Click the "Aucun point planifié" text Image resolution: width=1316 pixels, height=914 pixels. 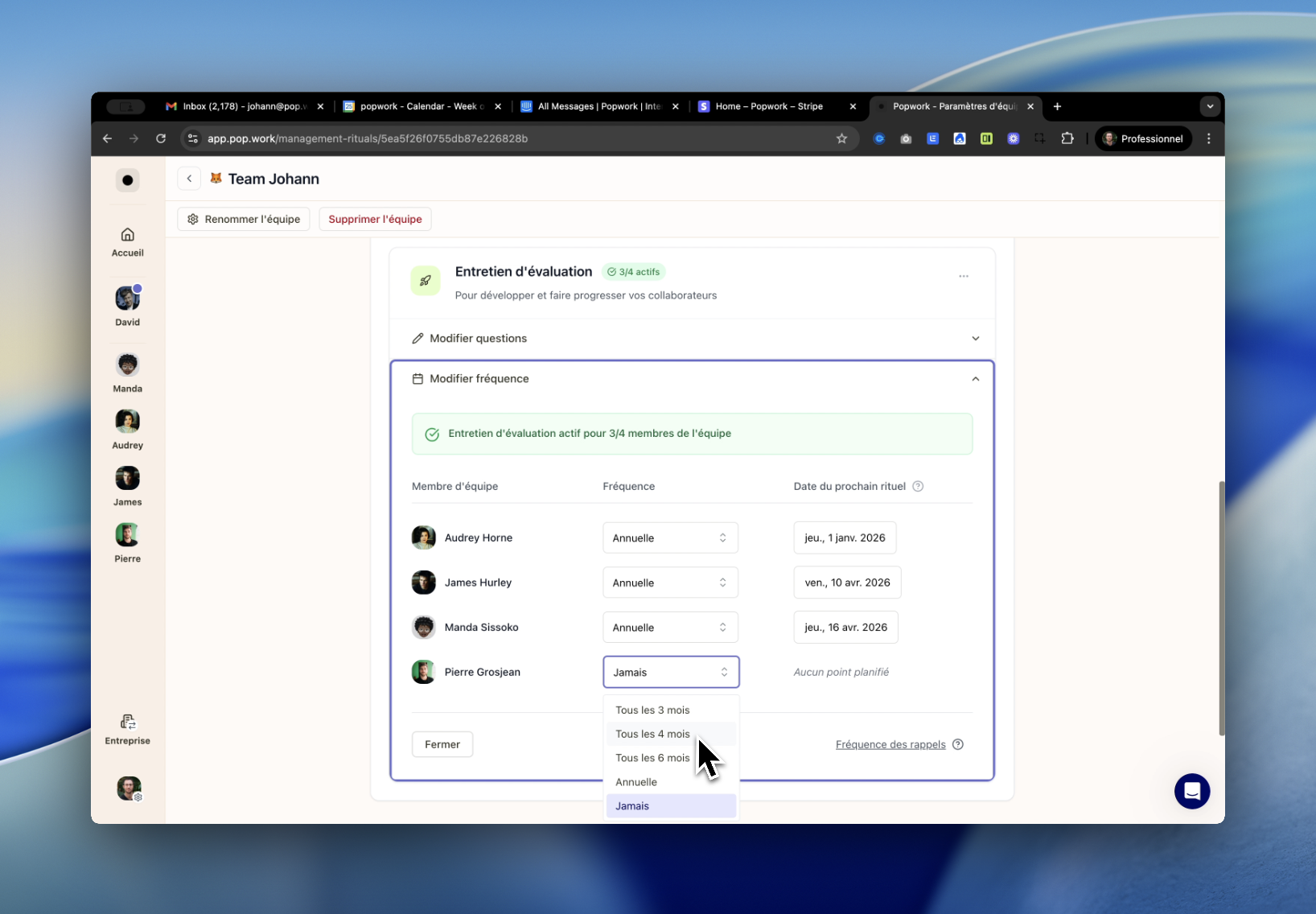coord(841,672)
